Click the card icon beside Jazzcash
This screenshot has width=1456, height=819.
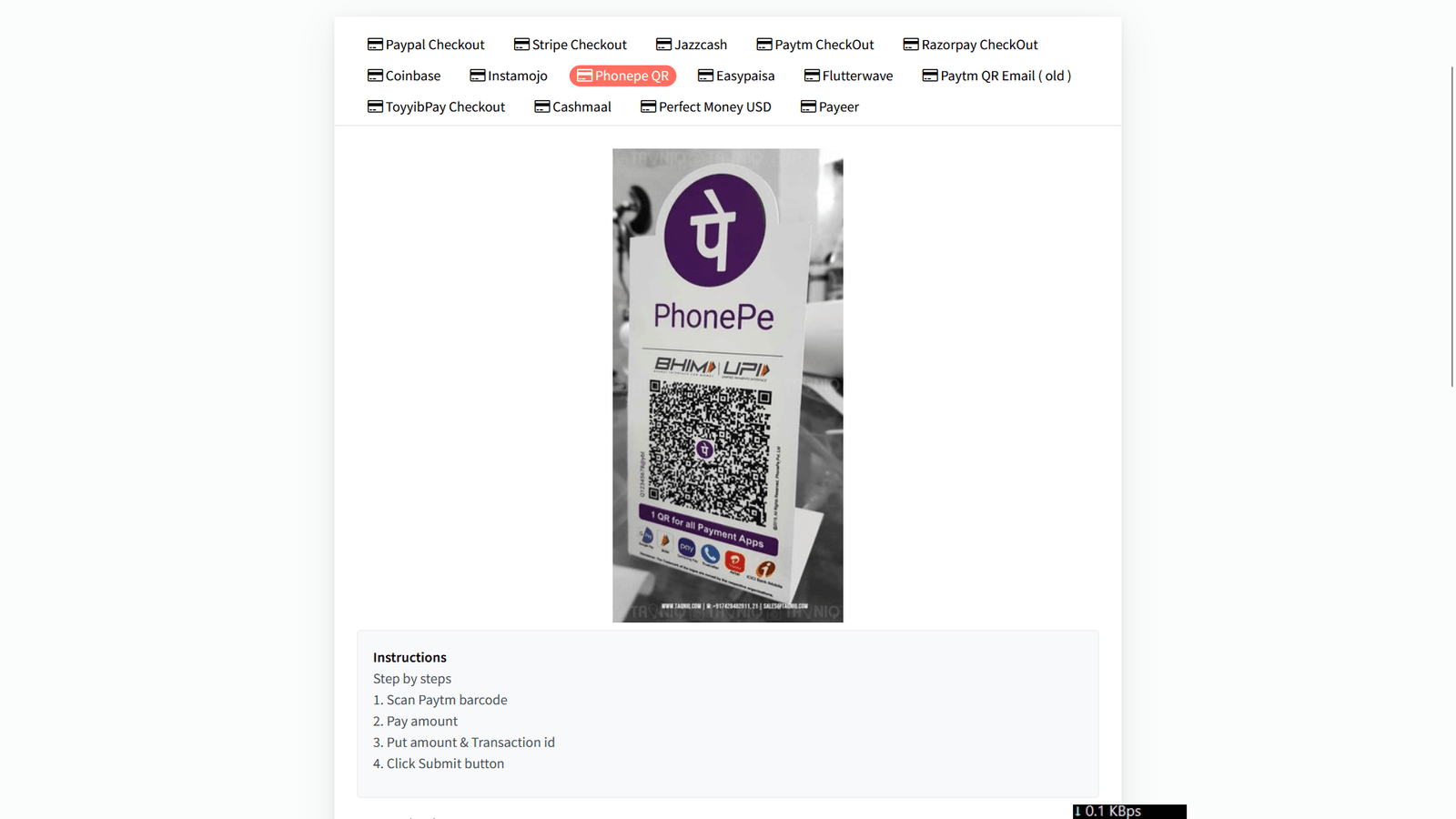pyautogui.click(x=663, y=45)
